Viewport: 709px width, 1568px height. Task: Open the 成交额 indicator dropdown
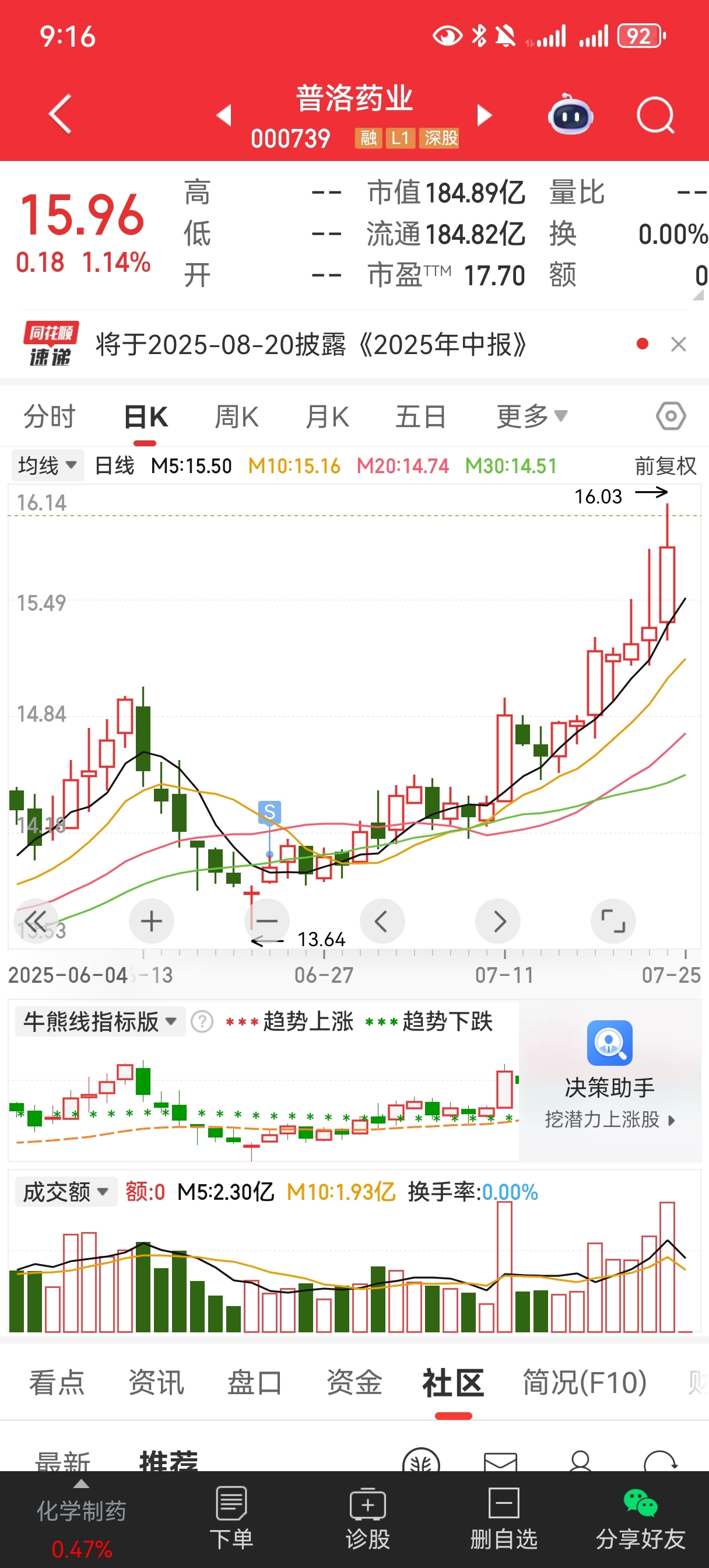click(x=65, y=1191)
